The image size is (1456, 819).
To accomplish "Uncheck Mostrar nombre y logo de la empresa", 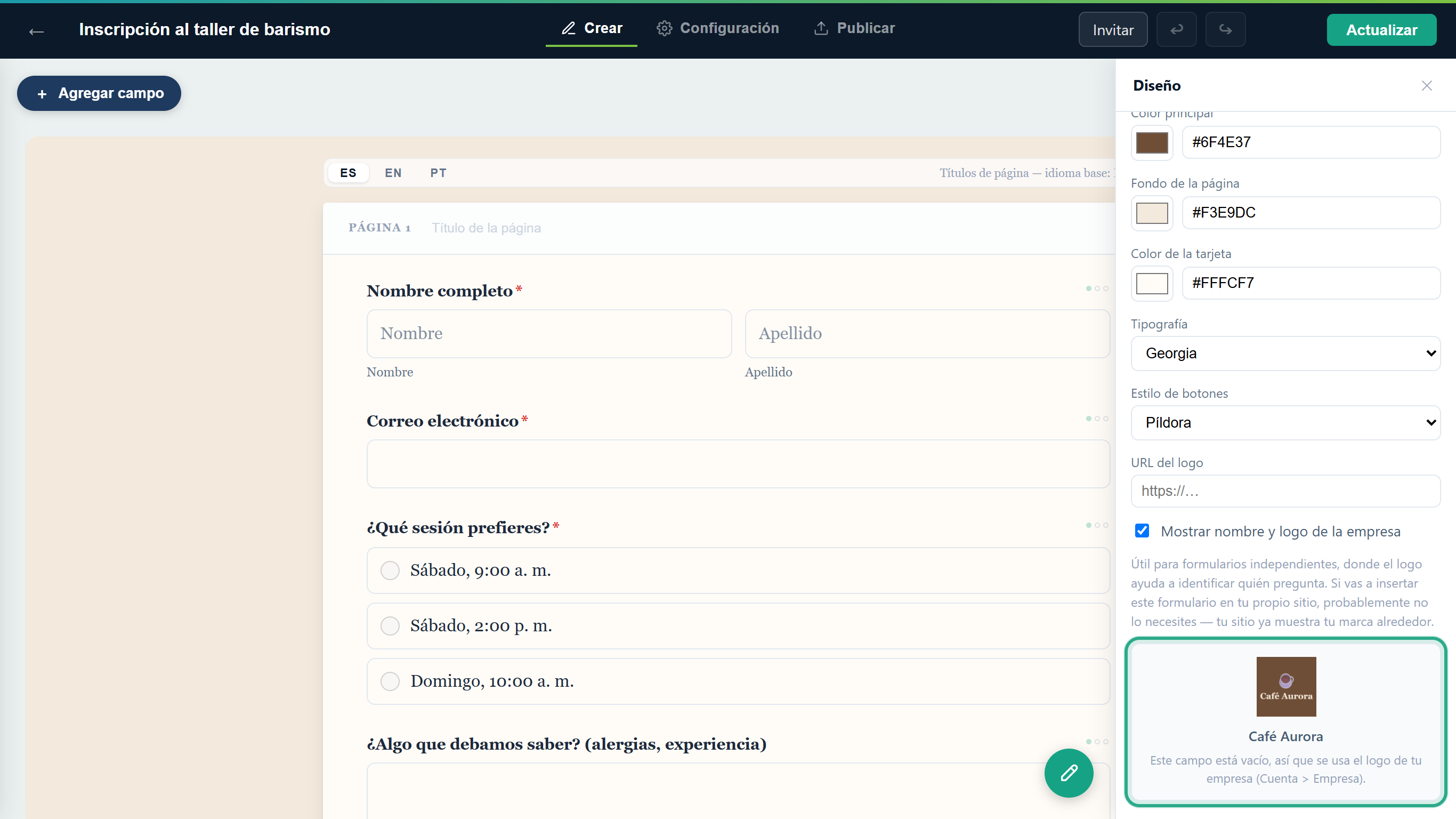I will (1142, 531).
